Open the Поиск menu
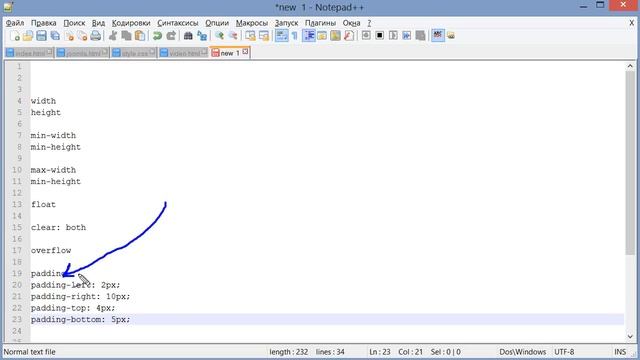Viewport: 640px width, 360px height. coord(74,23)
